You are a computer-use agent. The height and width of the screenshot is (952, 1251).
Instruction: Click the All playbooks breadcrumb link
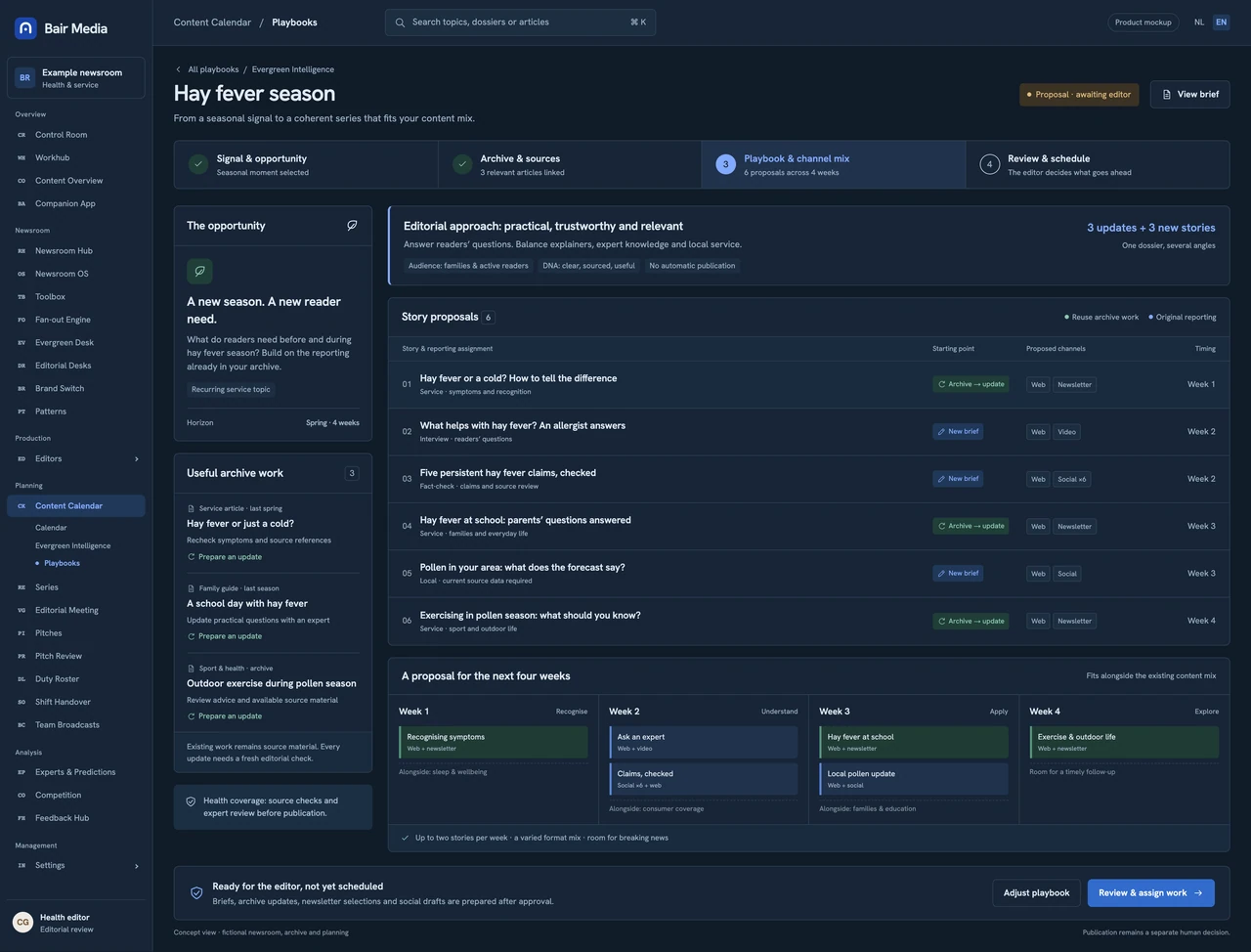click(213, 69)
